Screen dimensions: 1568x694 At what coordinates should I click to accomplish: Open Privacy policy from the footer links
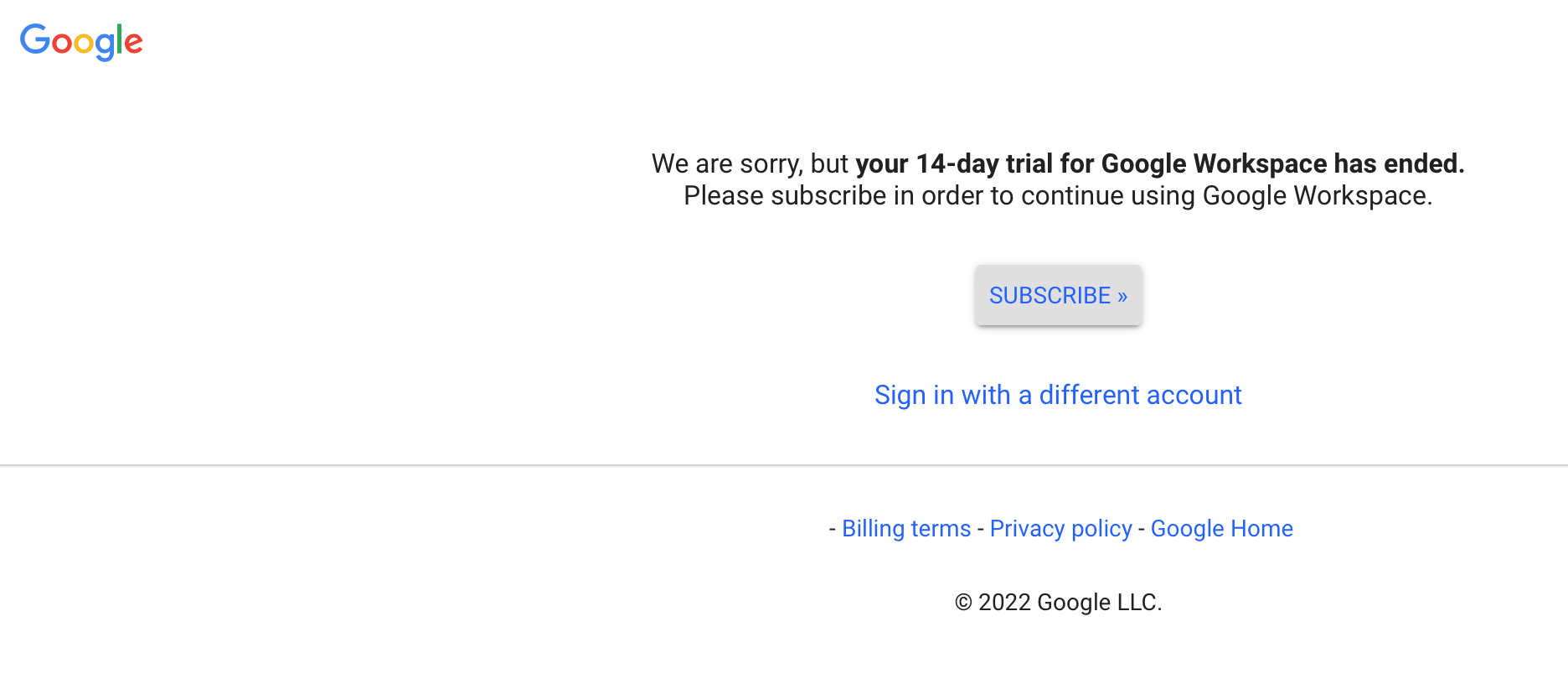tap(1060, 528)
